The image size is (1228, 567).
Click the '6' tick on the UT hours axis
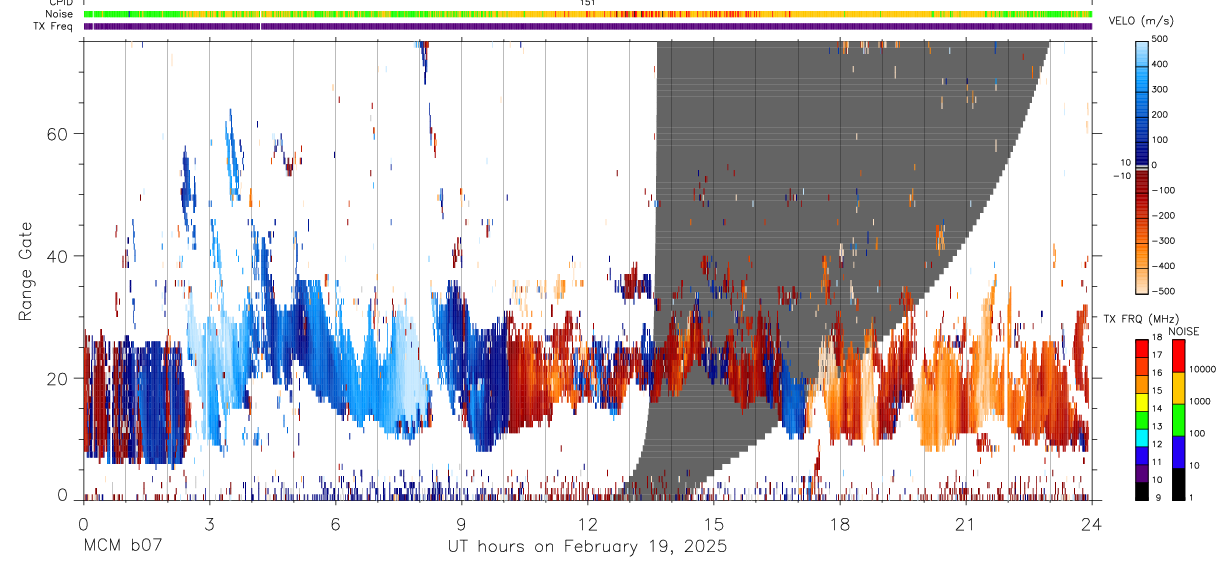coord(335,523)
